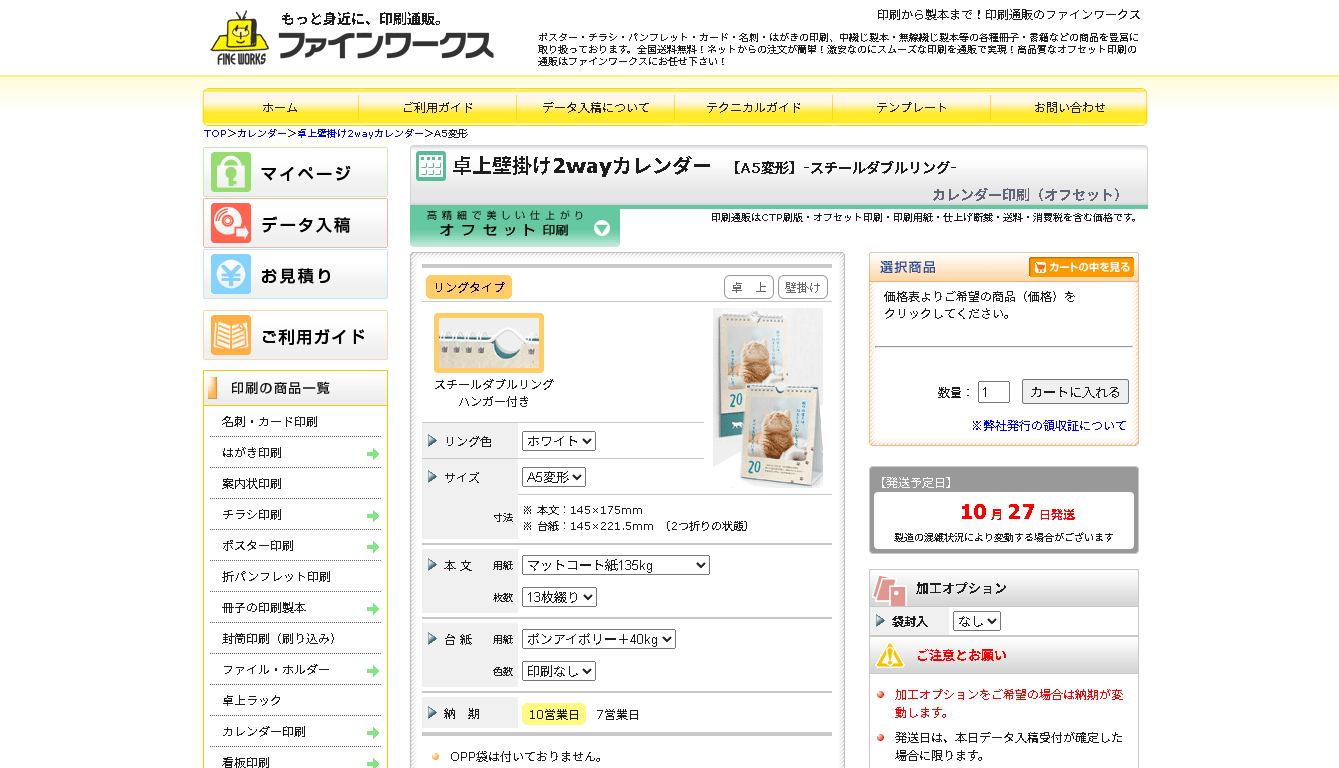The height and width of the screenshot is (768, 1339).
Task: Click the yen estimate icon button
Action: [231, 275]
